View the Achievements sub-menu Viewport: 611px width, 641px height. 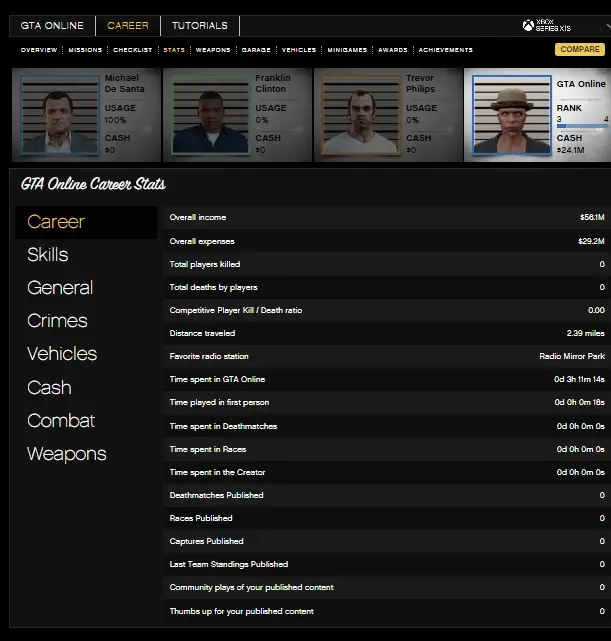click(x=445, y=50)
